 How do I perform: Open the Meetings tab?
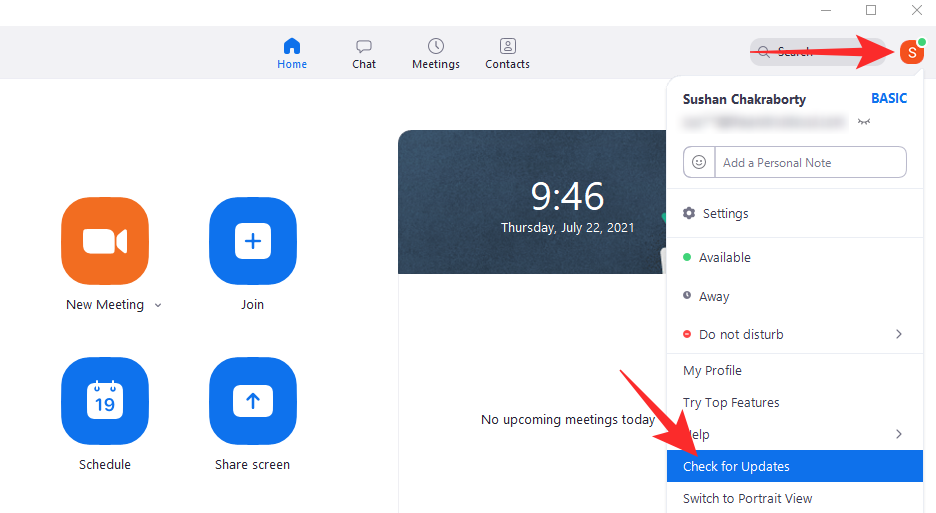pos(436,53)
